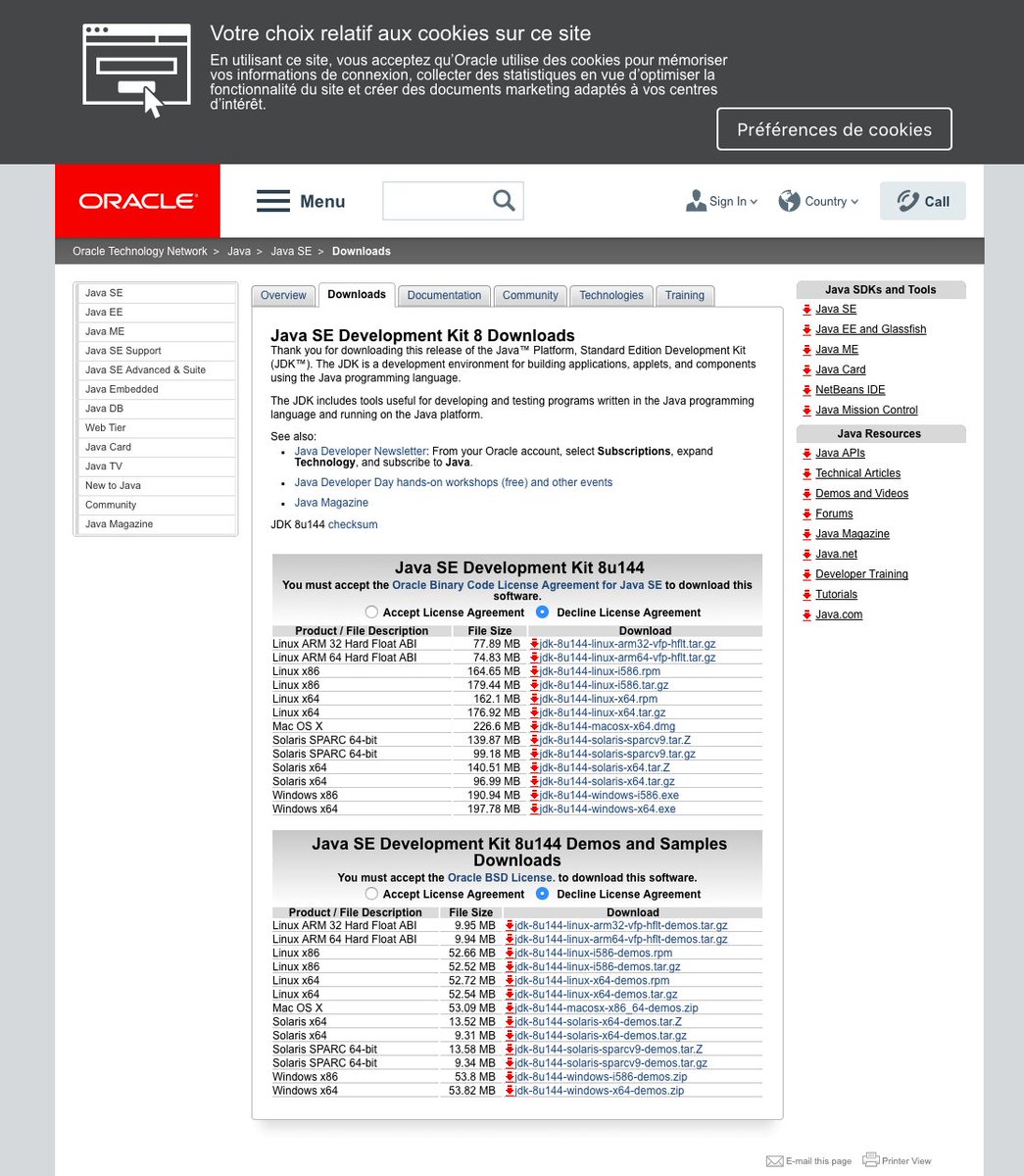This screenshot has height=1176, width=1024.
Task: Click red arrow icon beside jdk-8u144-macosx-x86_64-demos.zip
Action: (510, 1007)
